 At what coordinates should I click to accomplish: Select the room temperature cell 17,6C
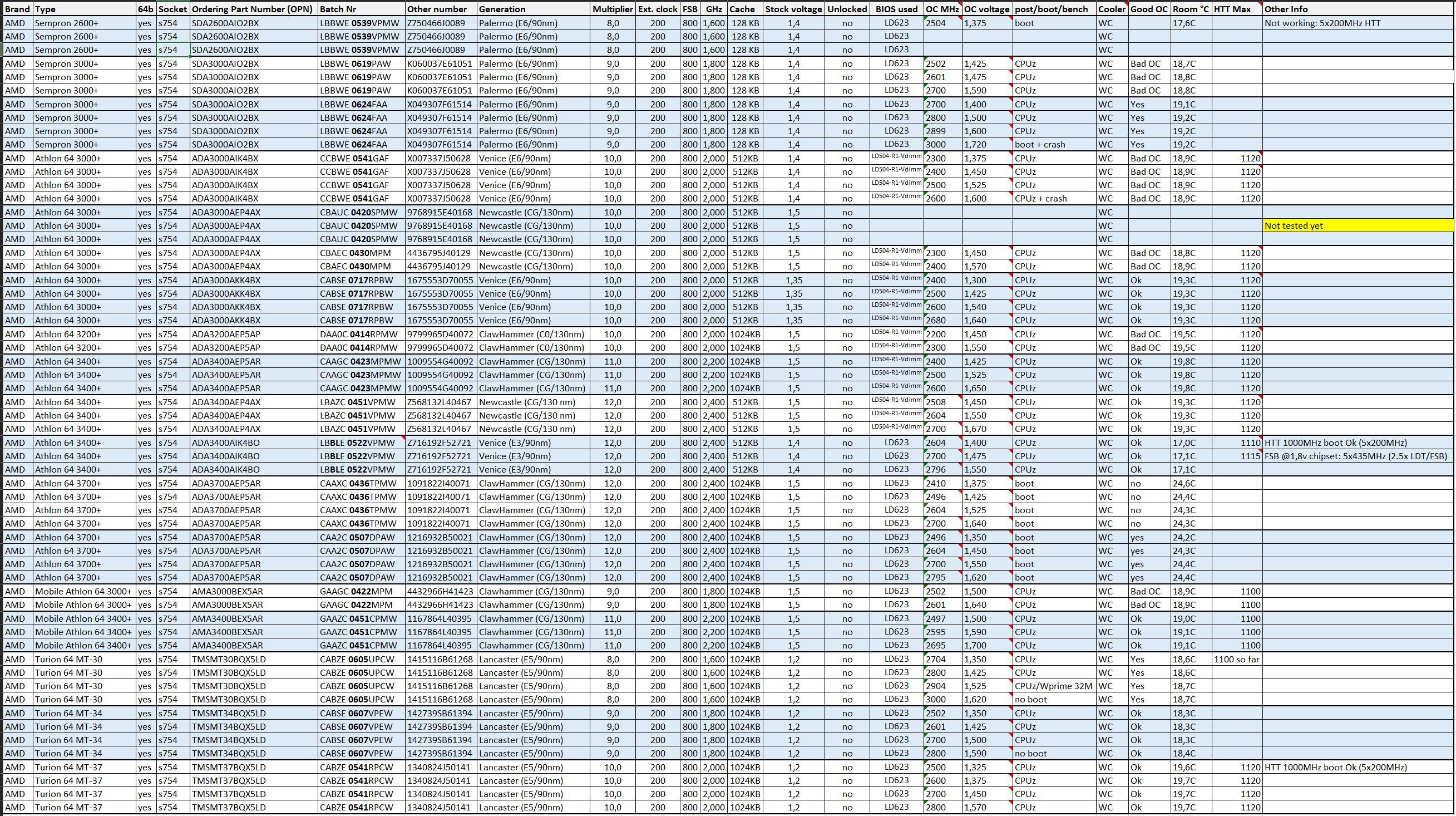point(1191,23)
